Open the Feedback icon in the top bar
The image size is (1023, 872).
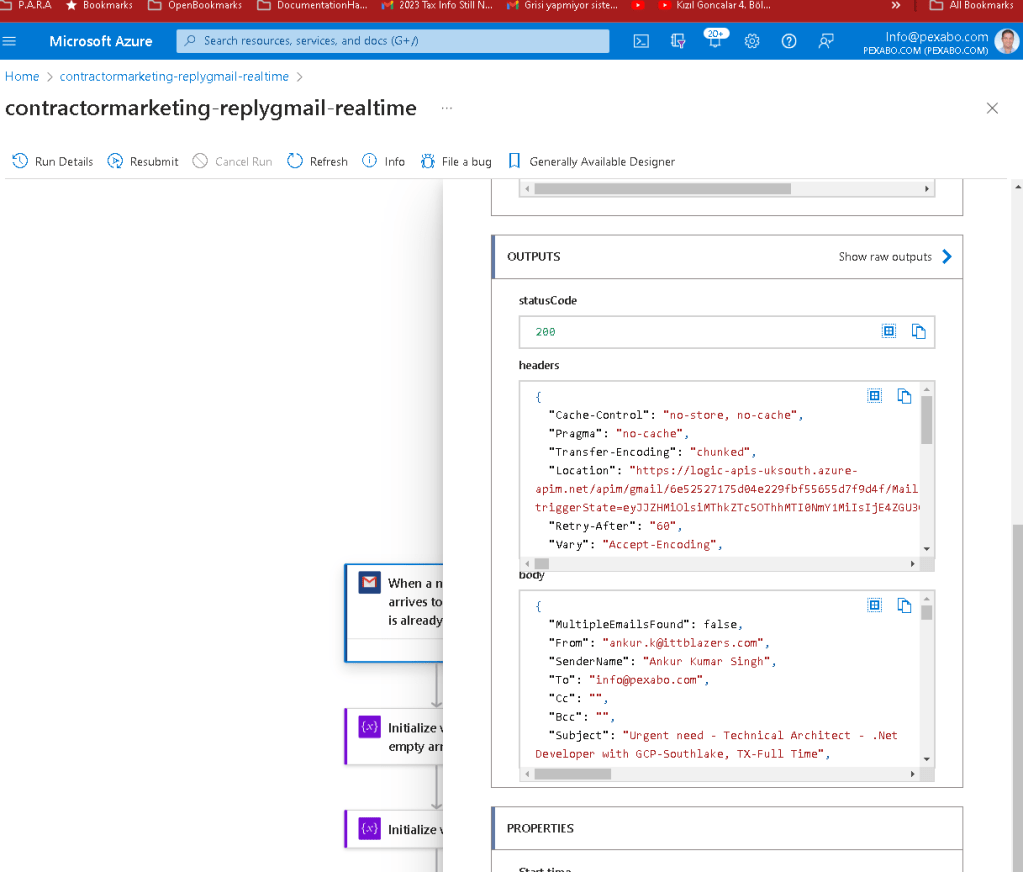825,41
